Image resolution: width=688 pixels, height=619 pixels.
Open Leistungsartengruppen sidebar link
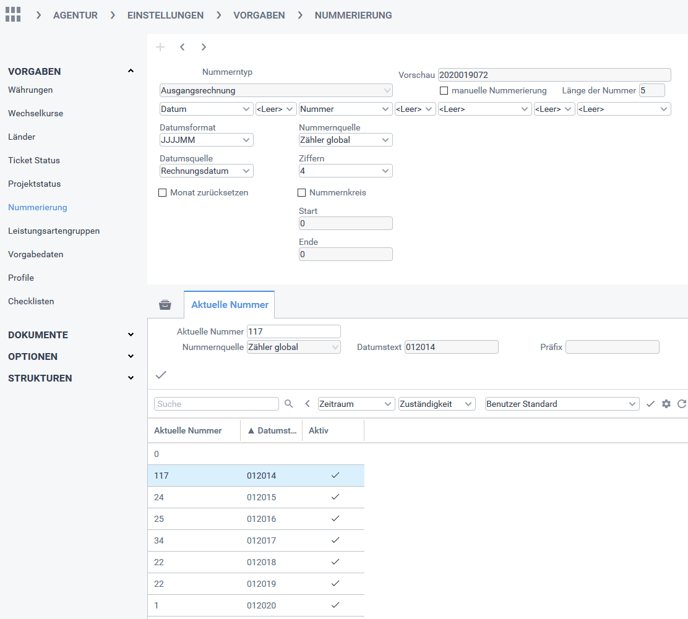click(54, 231)
